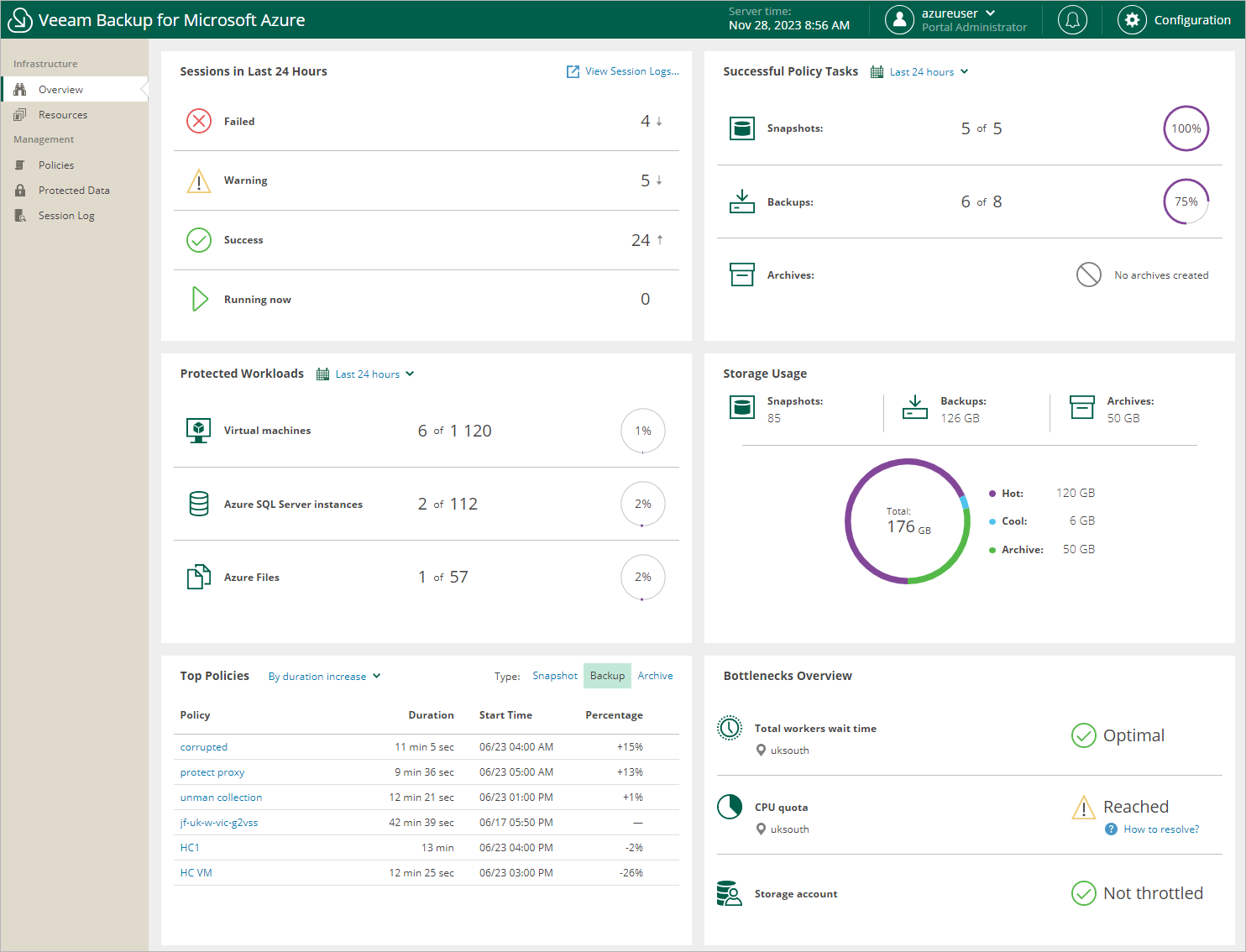Open the jf-uk-w-vic-g2vss policy link
This screenshot has height=952, width=1246.
click(x=219, y=823)
